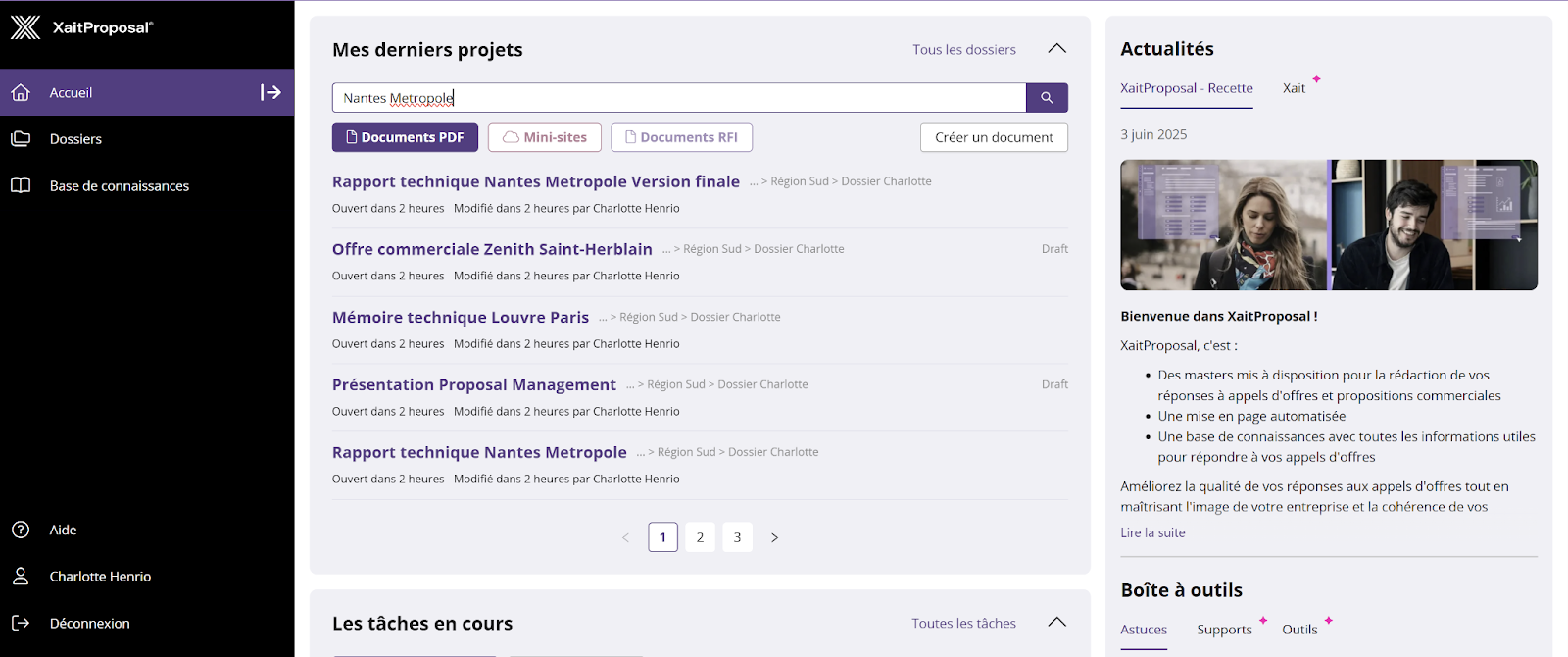Open Dossiers folder icon in sidebar
The height and width of the screenshot is (657, 1568).
[21, 139]
